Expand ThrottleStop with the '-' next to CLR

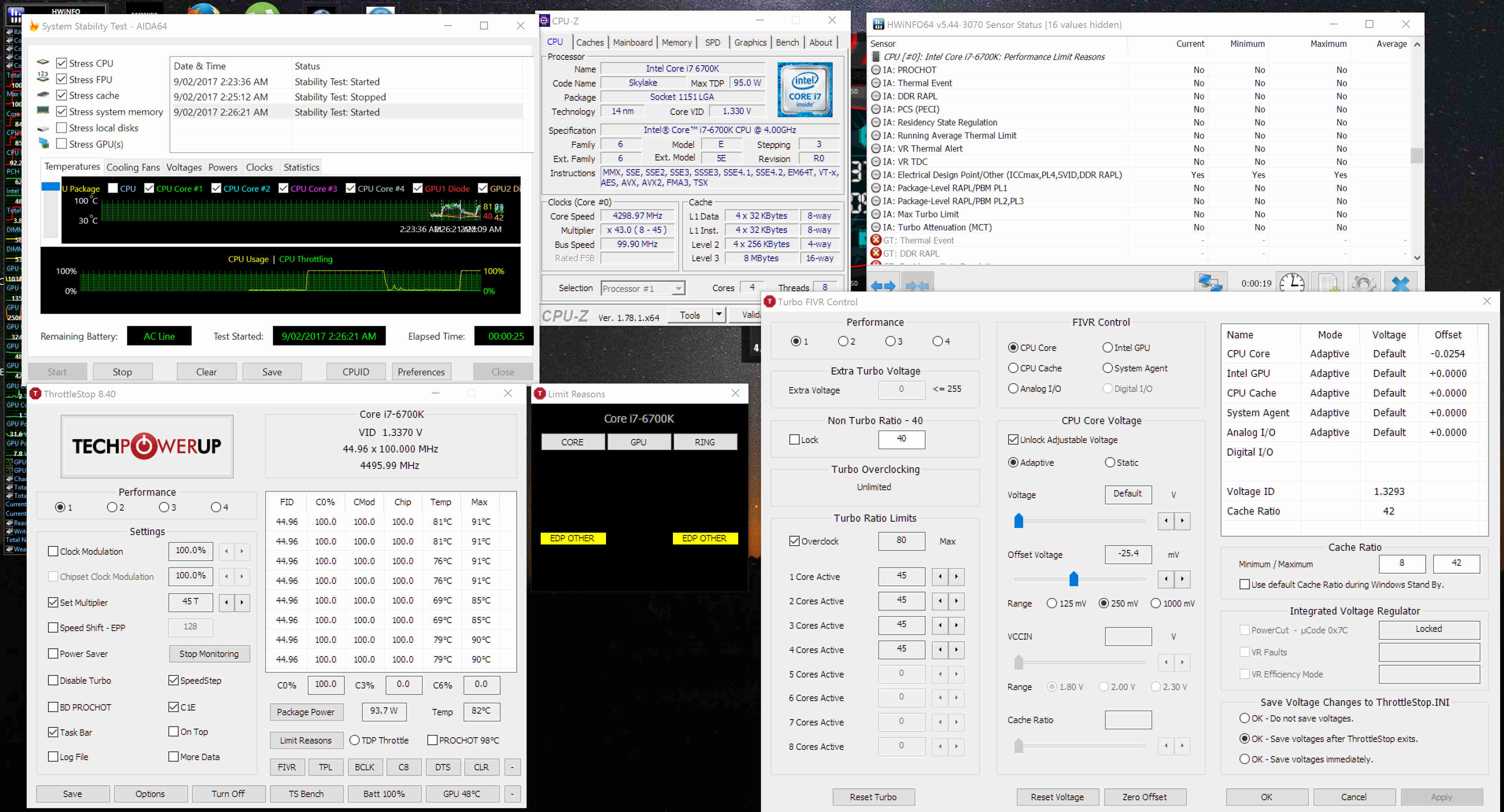[512, 767]
